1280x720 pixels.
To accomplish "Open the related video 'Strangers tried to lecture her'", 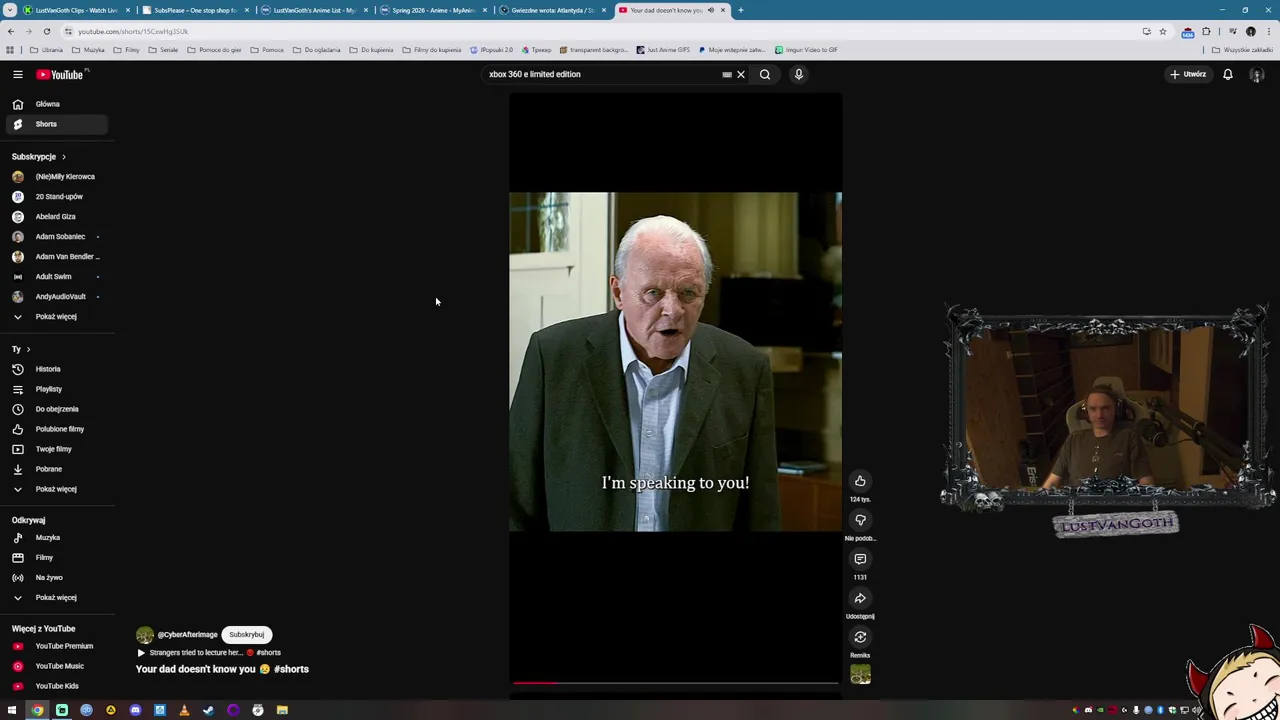I will pyautogui.click(x=208, y=653).
